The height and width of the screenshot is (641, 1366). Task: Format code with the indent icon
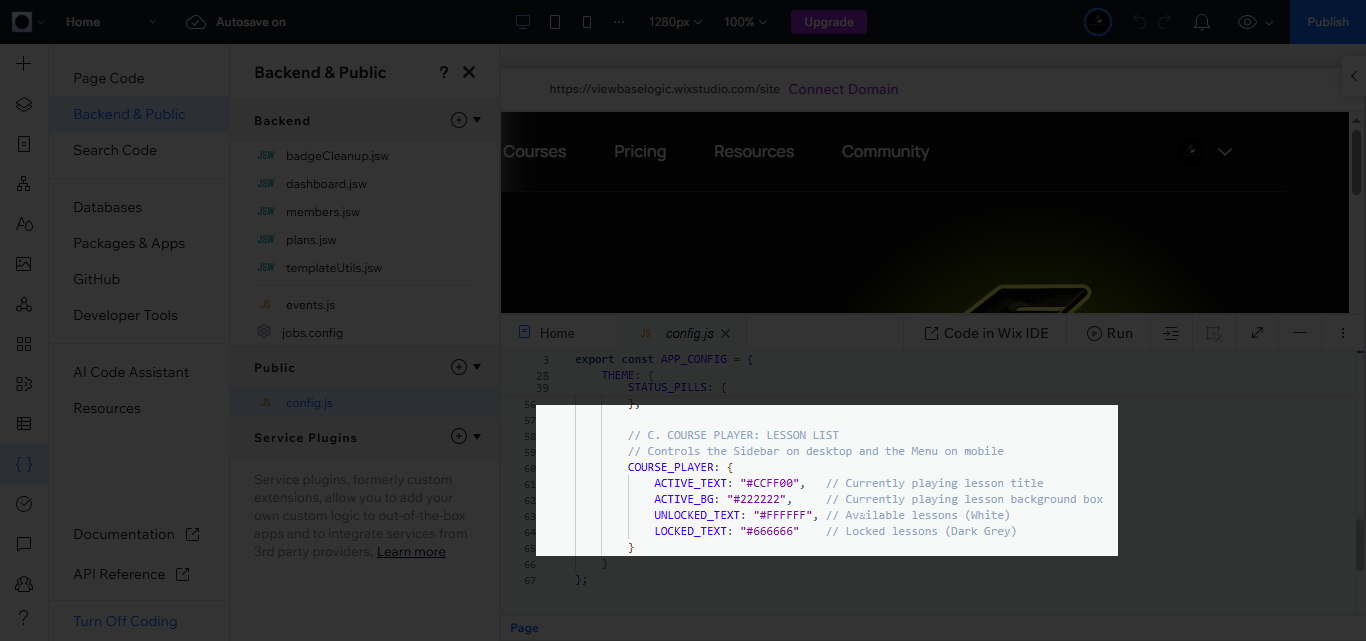[x=1171, y=333]
